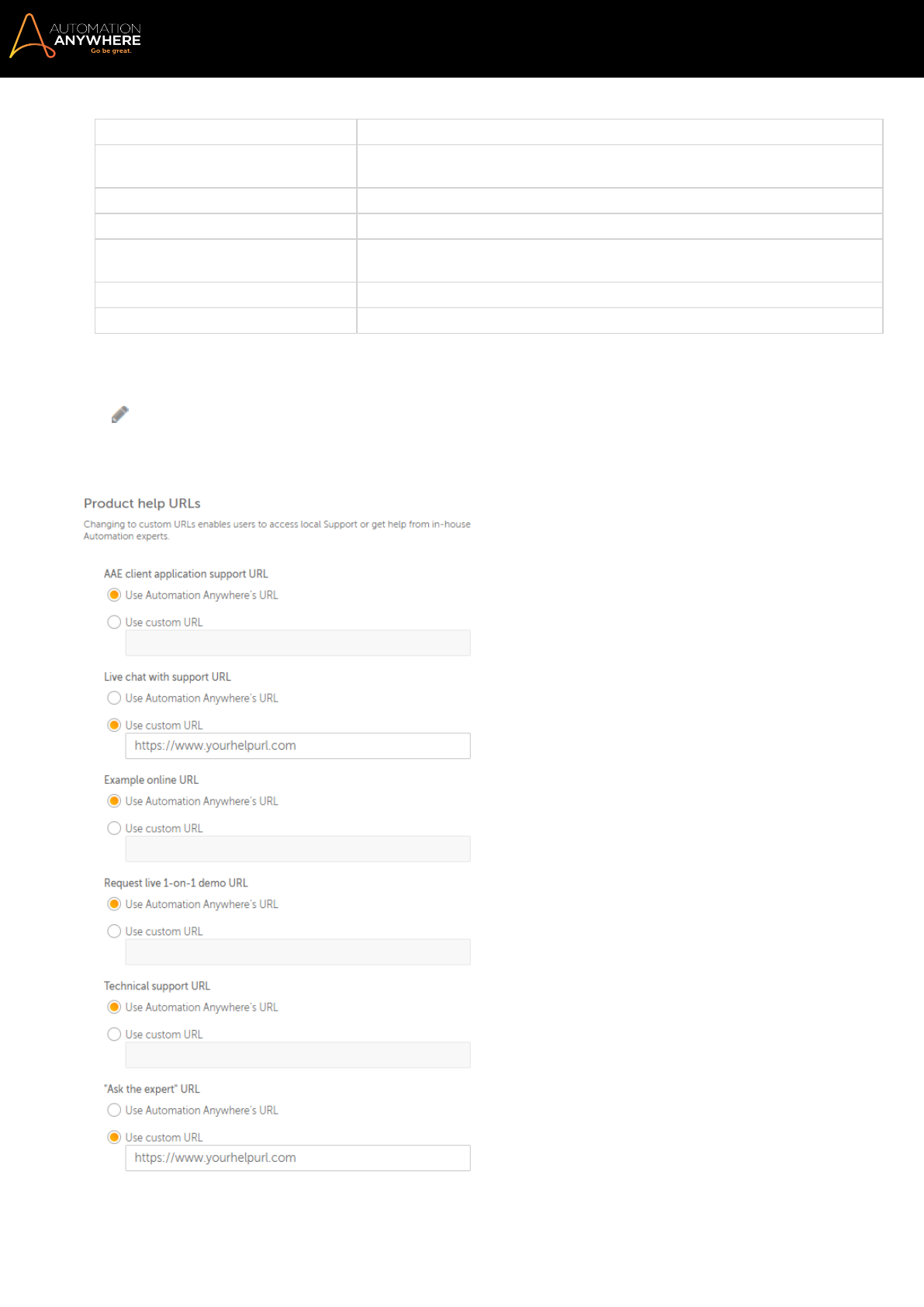This screenshot has width=924, height=1307.
Task: Click the 1-on-1 demo custom URL field
Action: [298, 952]
